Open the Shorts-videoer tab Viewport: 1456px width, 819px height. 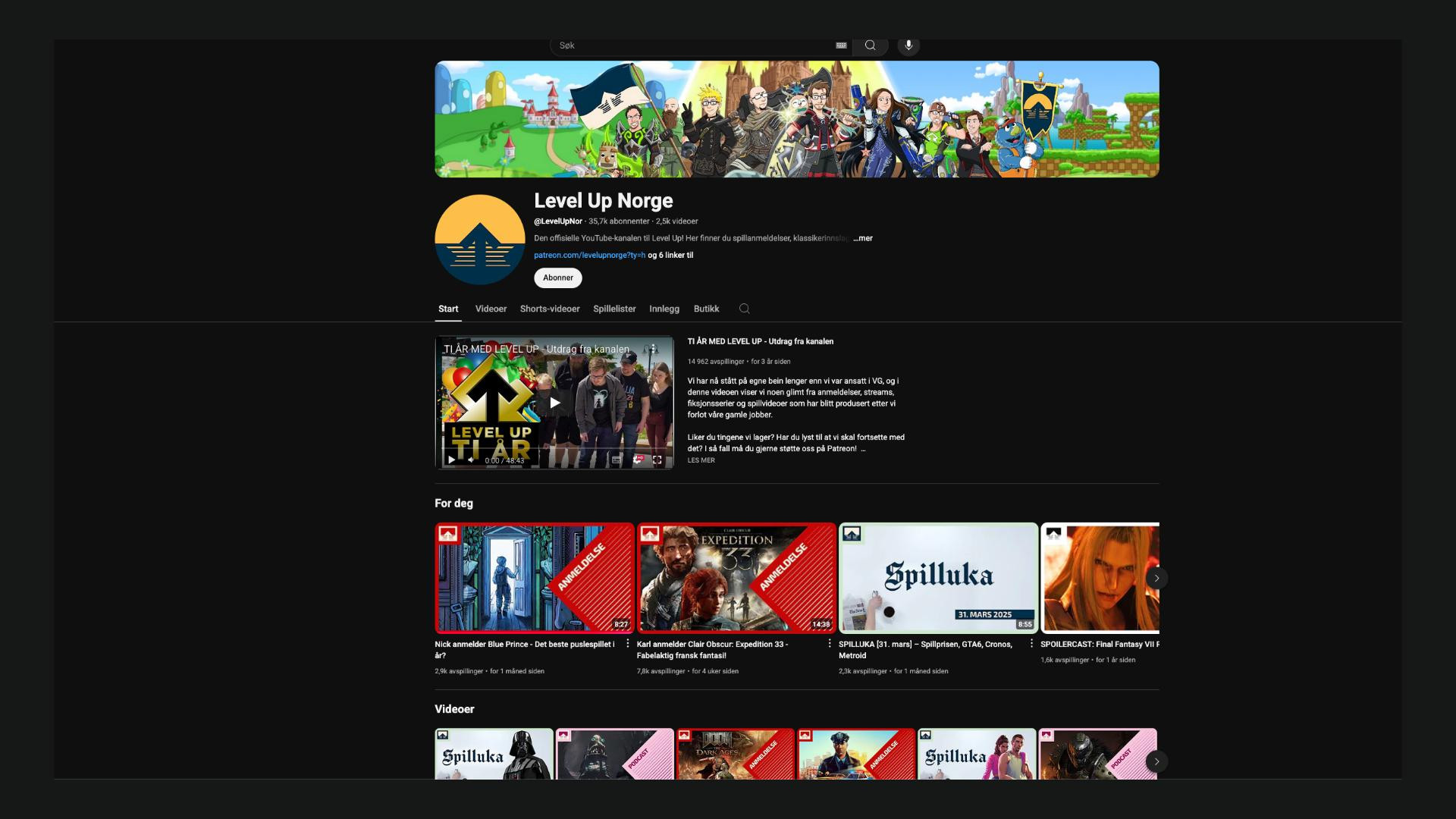point(550,309)
